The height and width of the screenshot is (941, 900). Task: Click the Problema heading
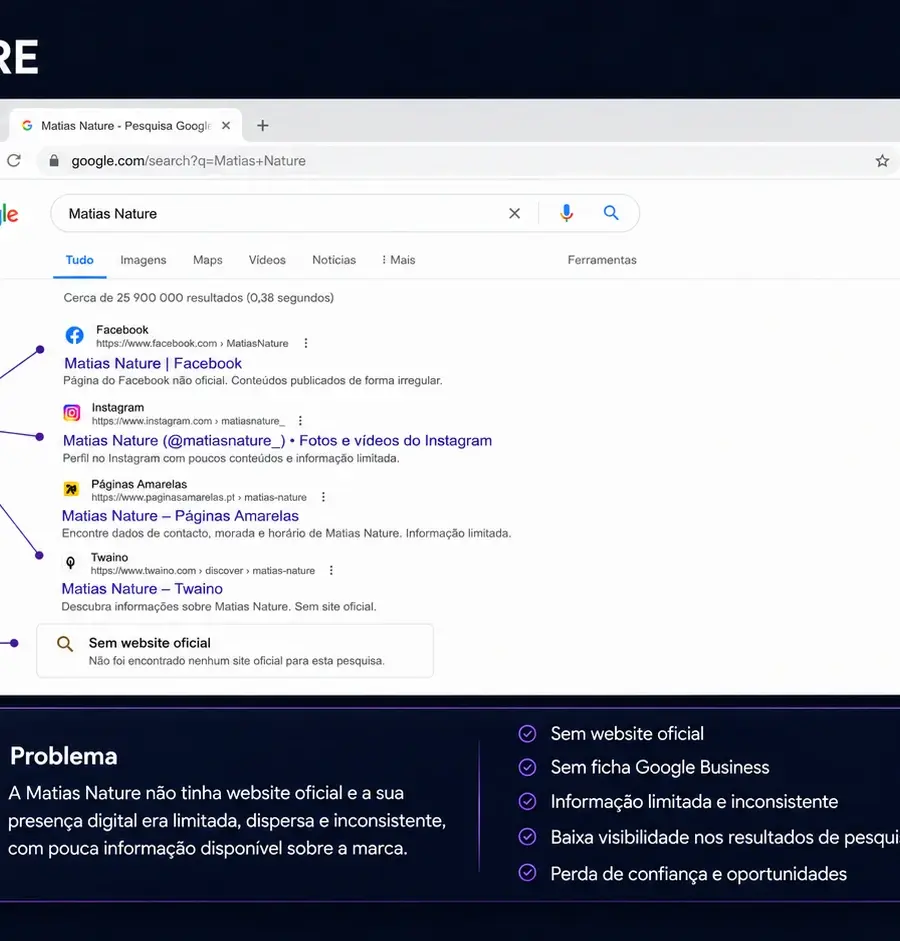(x=64, y=756)
